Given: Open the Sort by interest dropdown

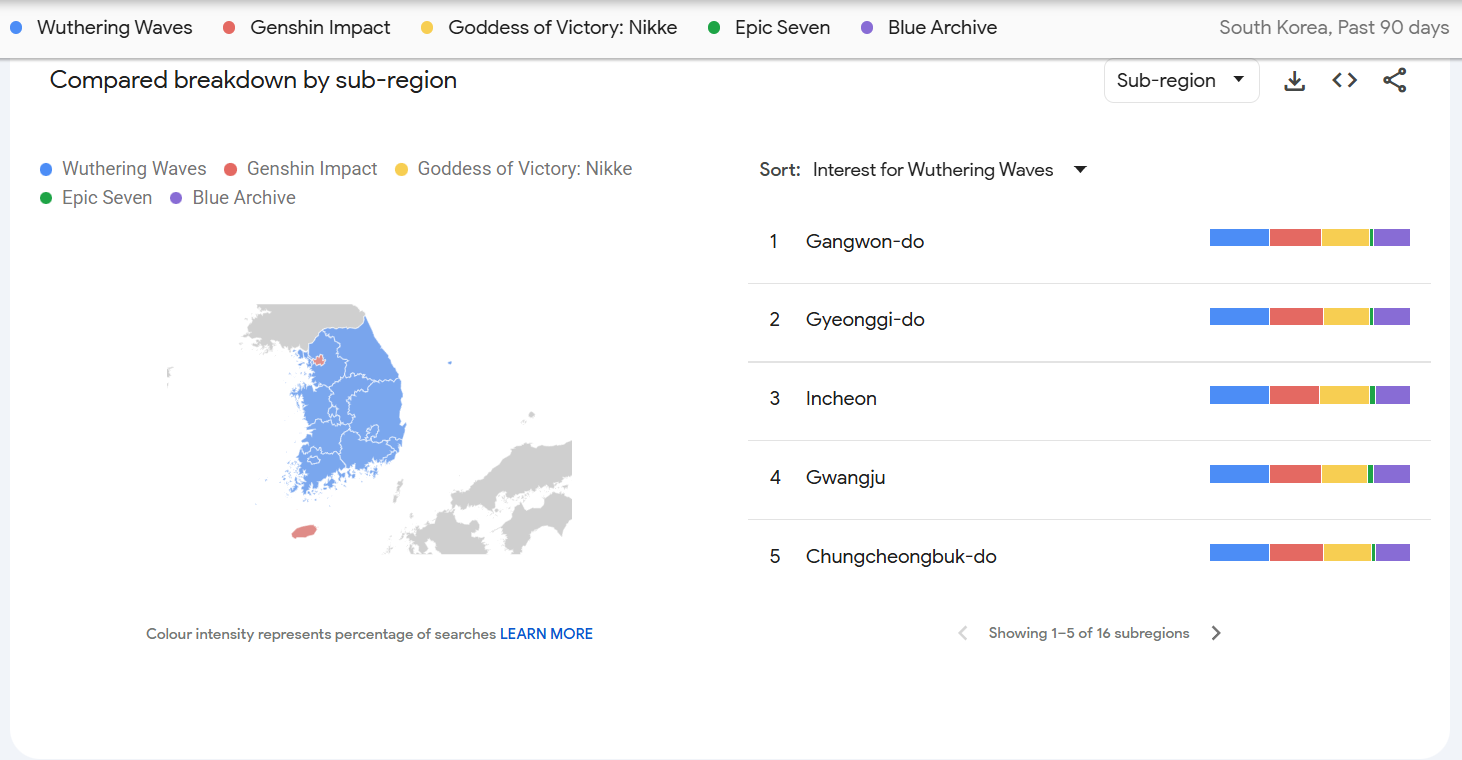Looking at the screenshot, I should pos(932,170).
